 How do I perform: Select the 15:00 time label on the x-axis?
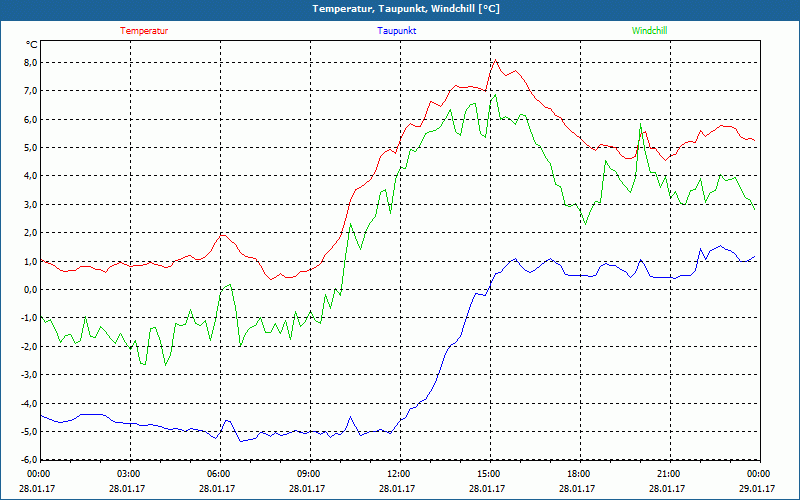(x=489, y=474)
